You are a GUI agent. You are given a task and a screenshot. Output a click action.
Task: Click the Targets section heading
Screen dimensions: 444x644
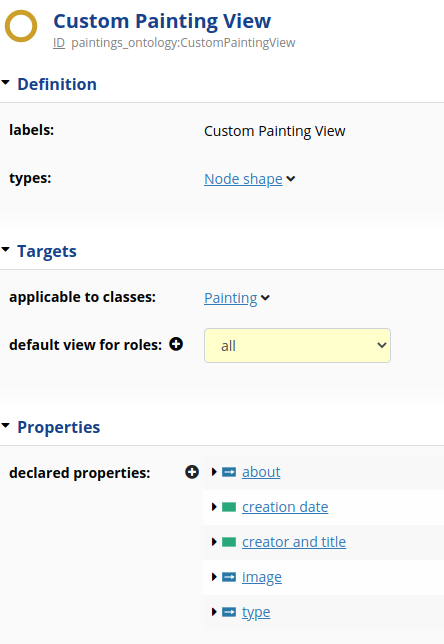(47, 251)
